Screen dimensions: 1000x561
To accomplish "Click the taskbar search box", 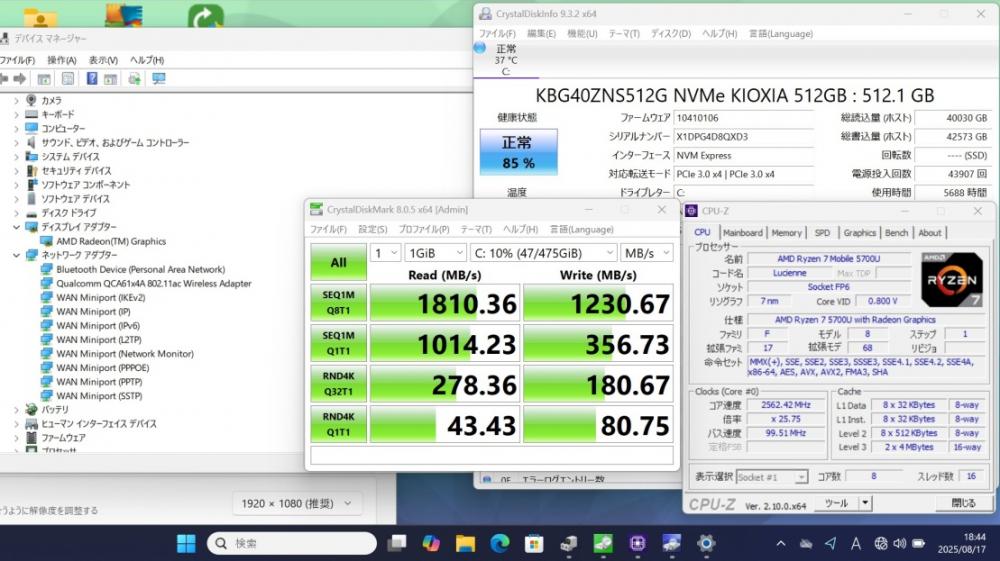I will 291,543.
